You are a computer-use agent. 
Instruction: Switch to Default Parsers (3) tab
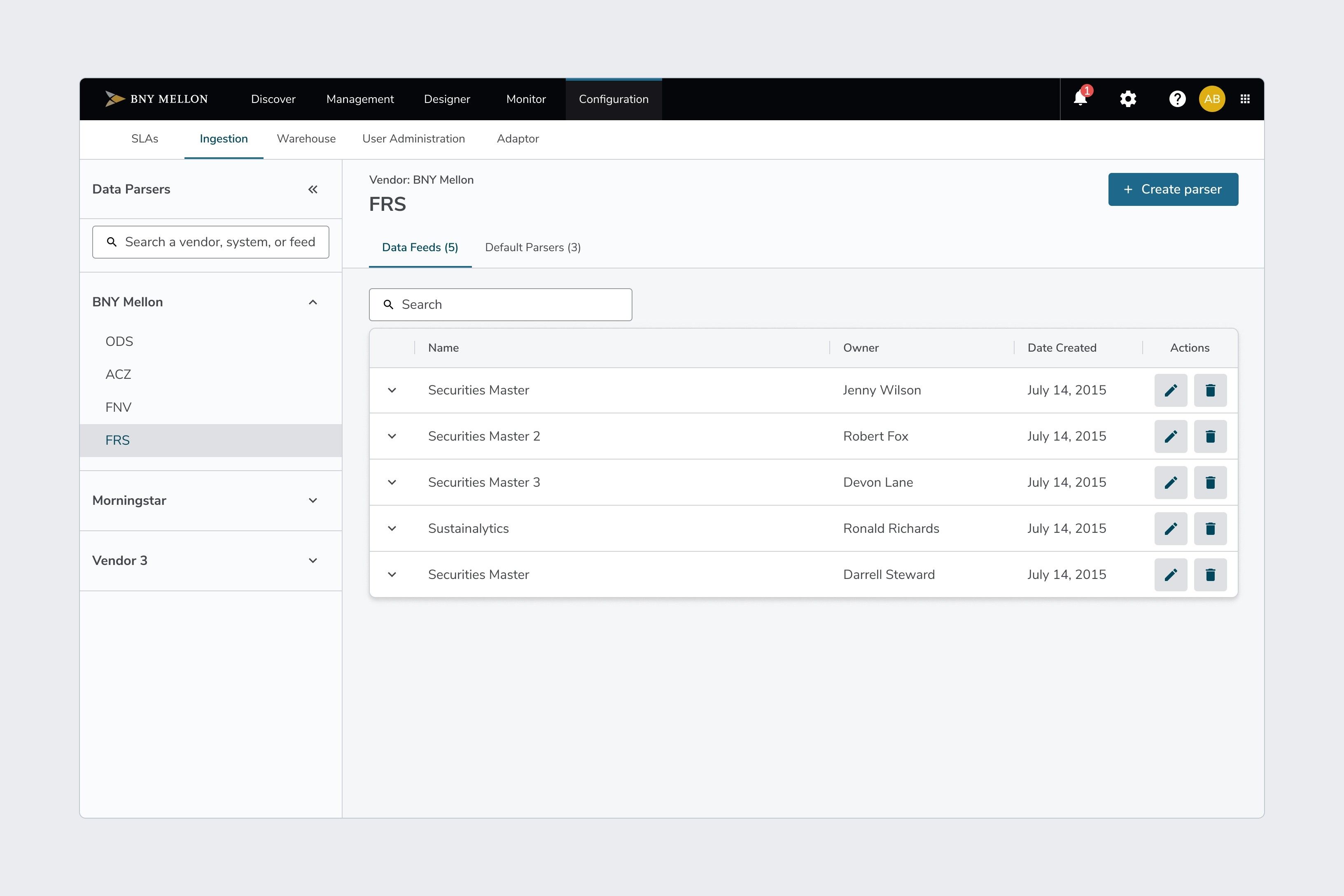pos(532,247)
